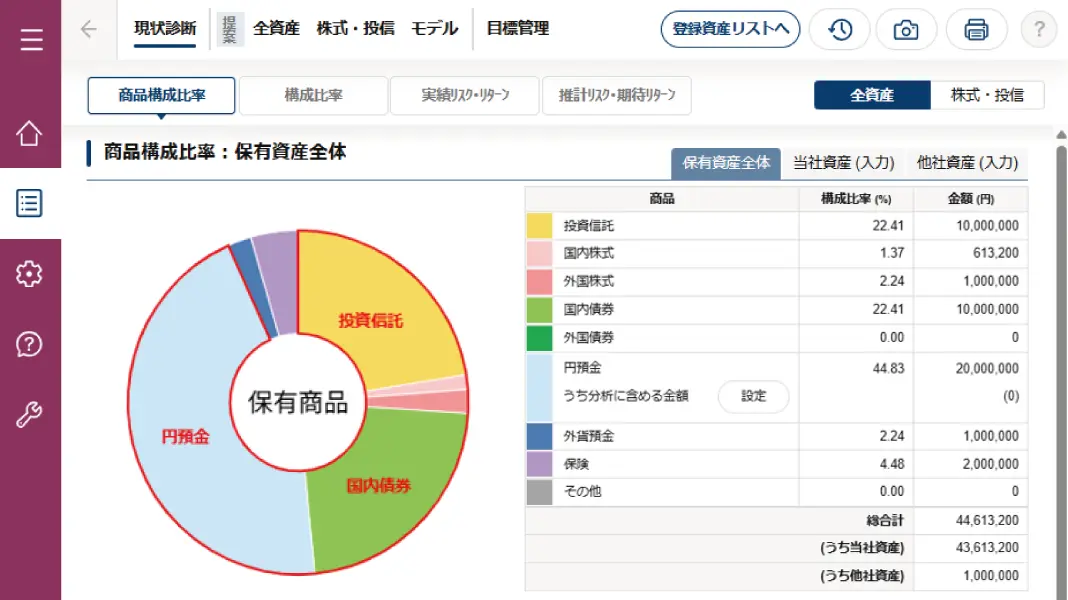Select the 株式・投信 menu item in the top bar
The image size is (1068, 600).
[x=355, y=29]
